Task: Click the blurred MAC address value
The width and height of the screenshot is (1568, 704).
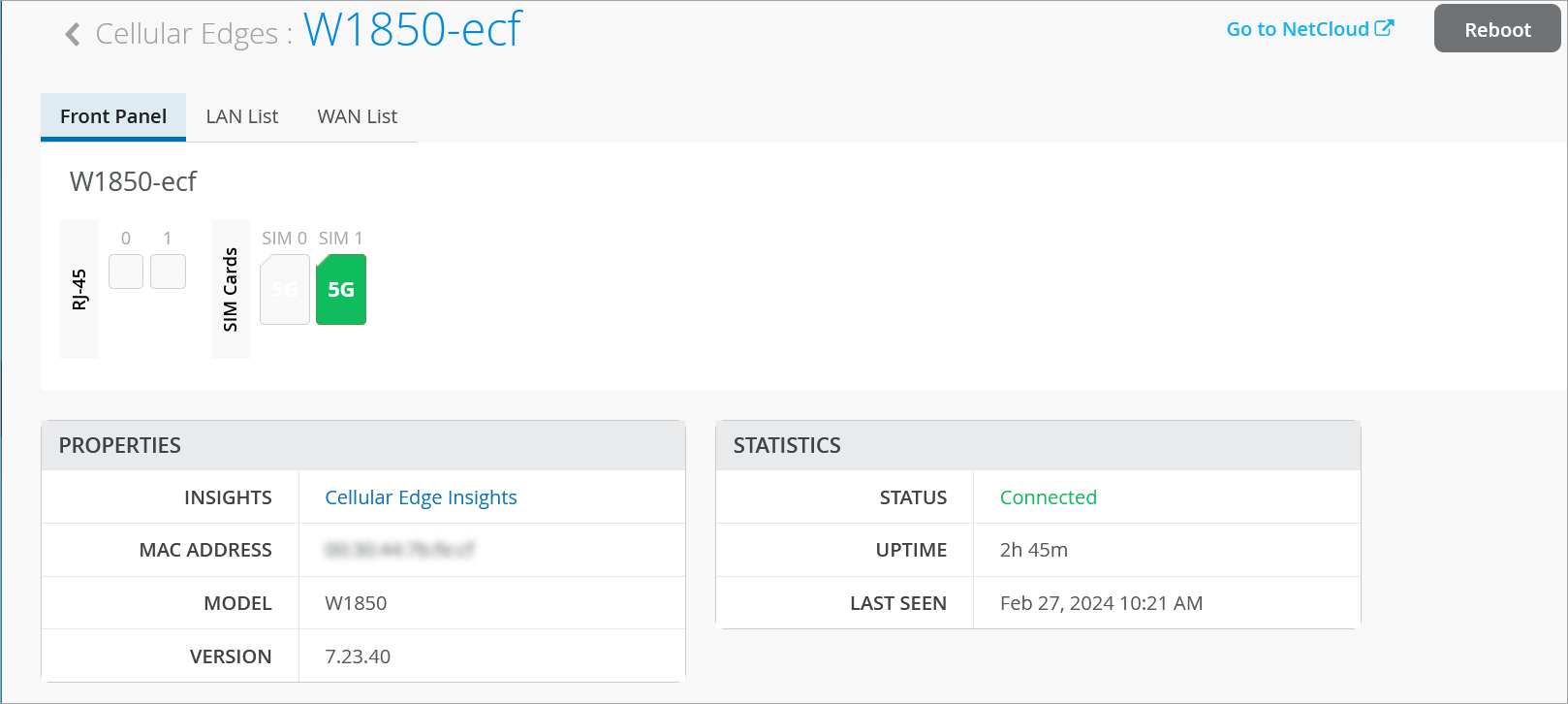Action: pyautogui.click(x=399, y=550)
